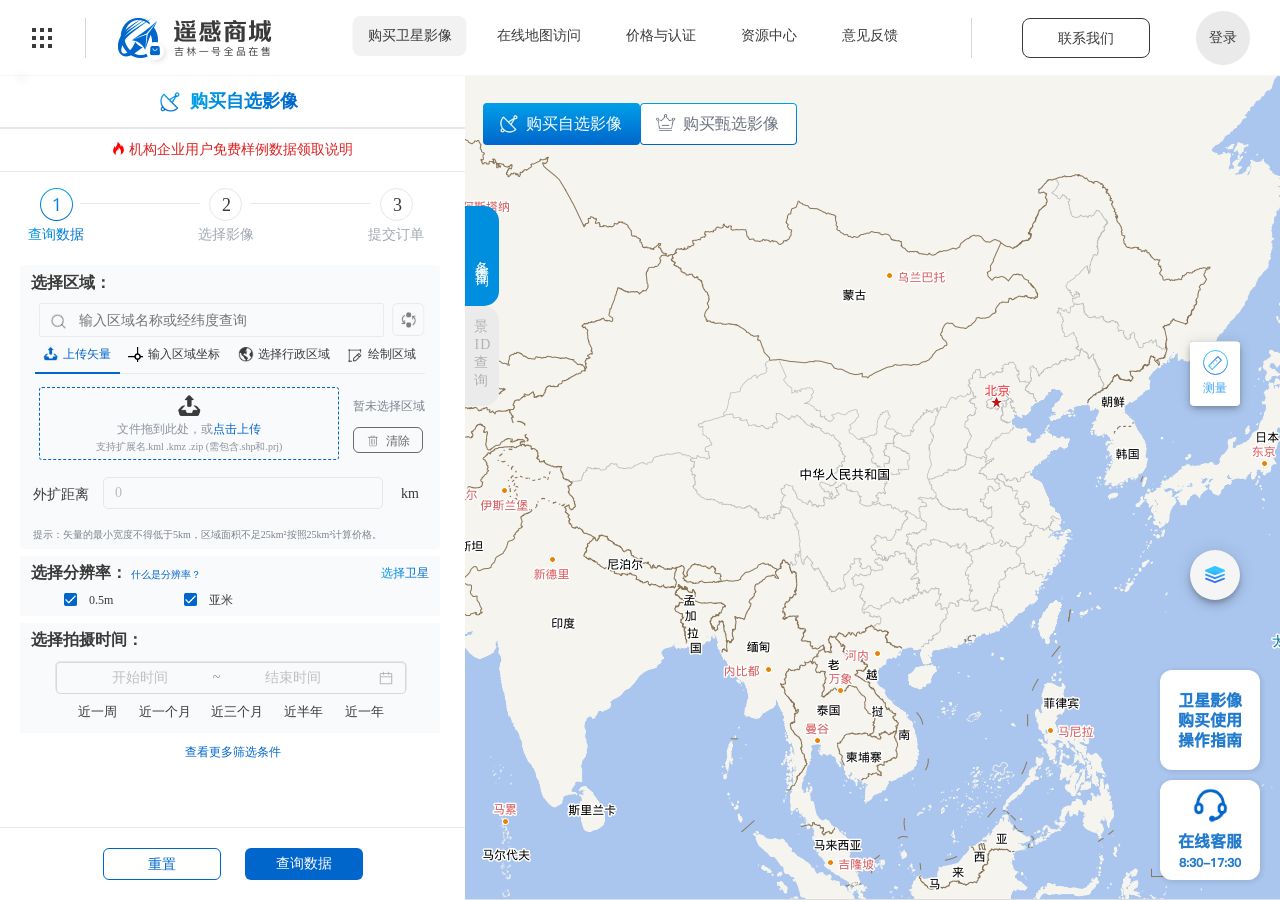Click the 查询数据 query button
Viewport: 1280px width, 900px height.
(x=304, y=864)
